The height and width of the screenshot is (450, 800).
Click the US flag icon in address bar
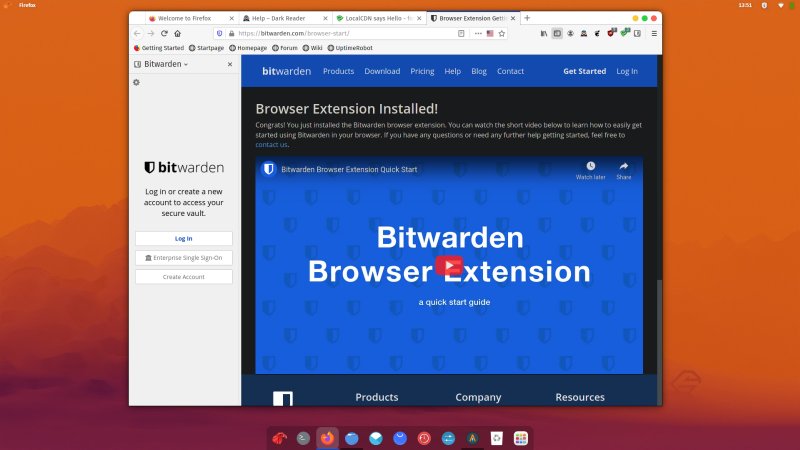(x=490, y=33)
